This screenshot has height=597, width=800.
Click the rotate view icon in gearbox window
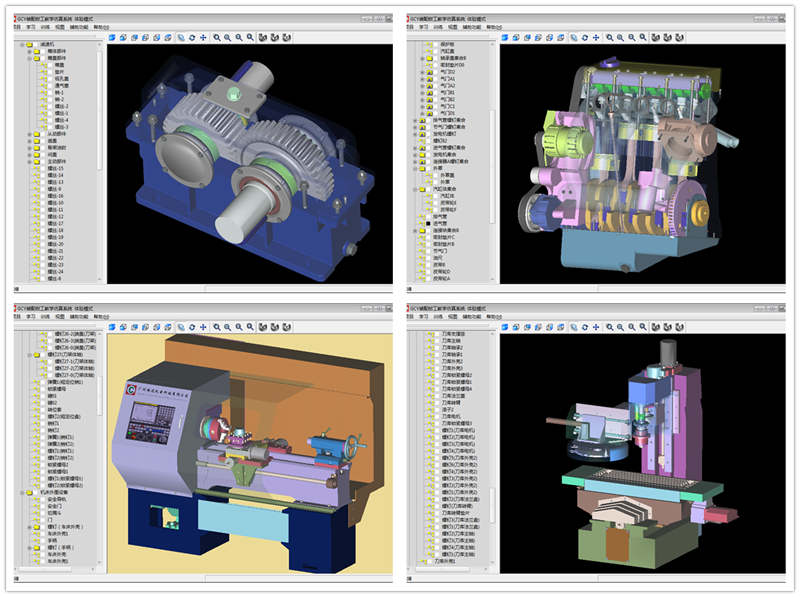[191, 37]
